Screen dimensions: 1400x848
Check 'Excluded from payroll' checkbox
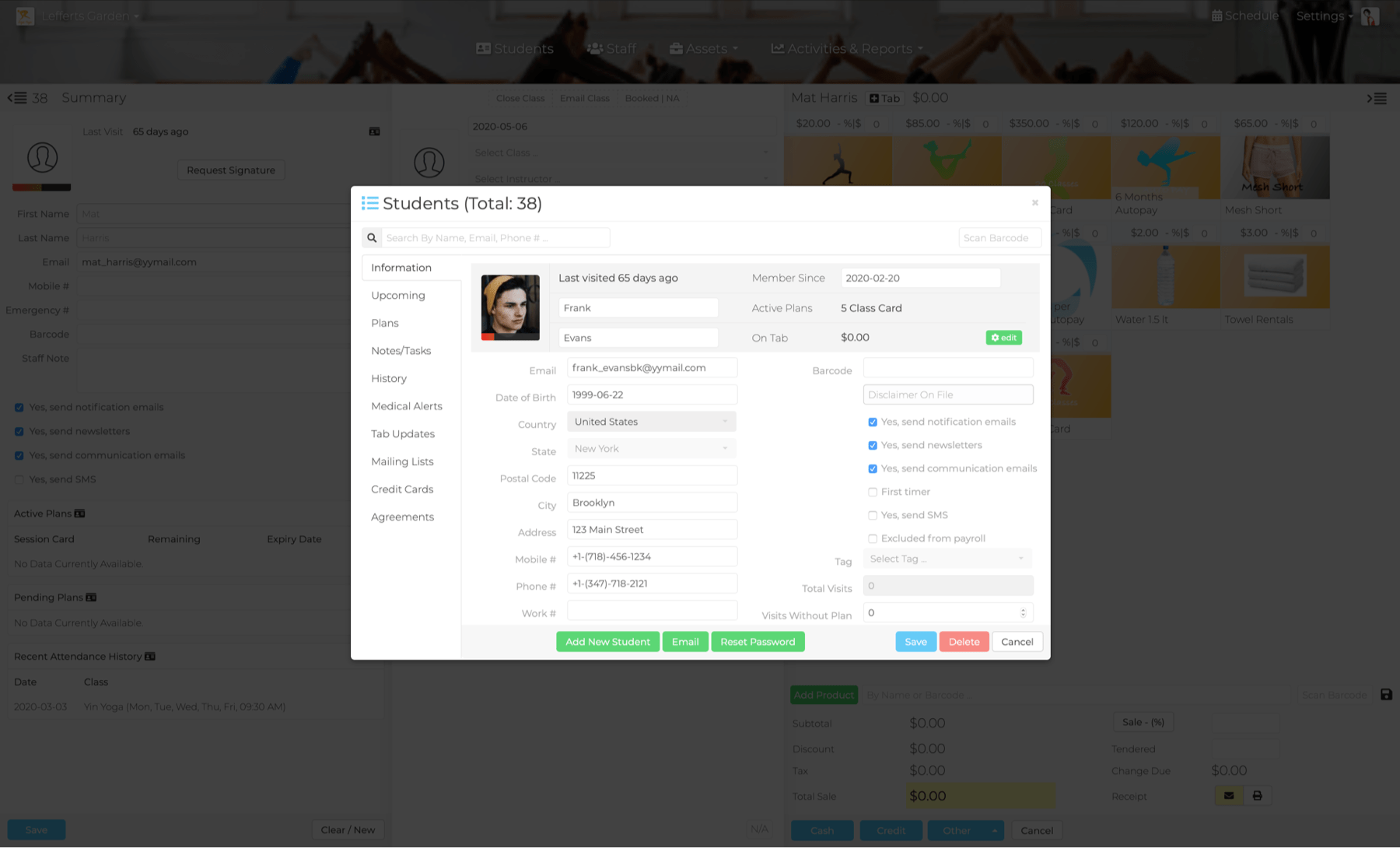(x=873, y=539)
